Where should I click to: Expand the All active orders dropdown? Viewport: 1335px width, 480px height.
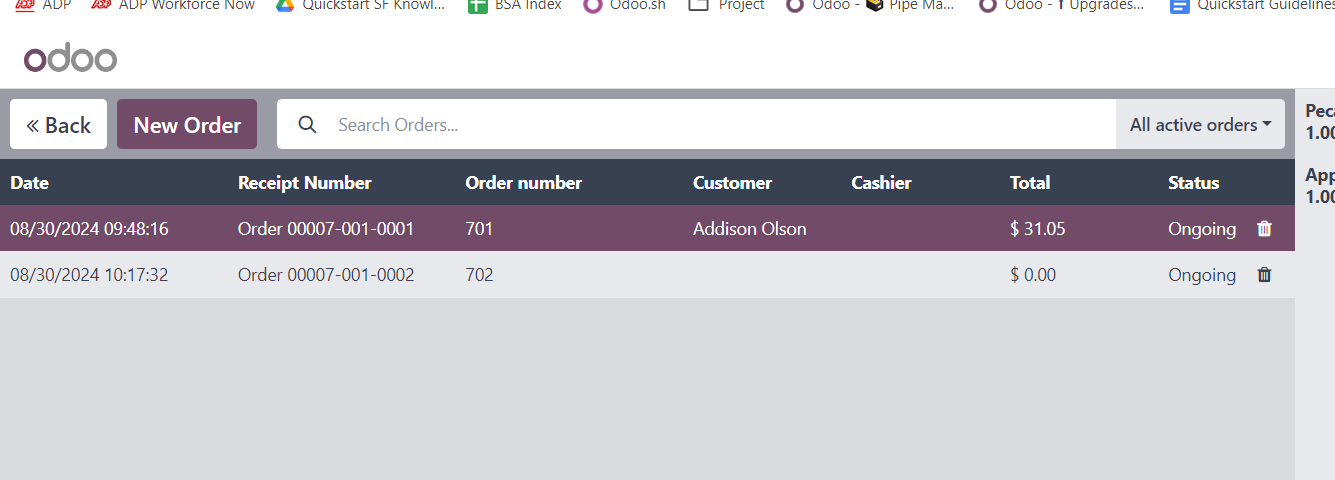1200,125
